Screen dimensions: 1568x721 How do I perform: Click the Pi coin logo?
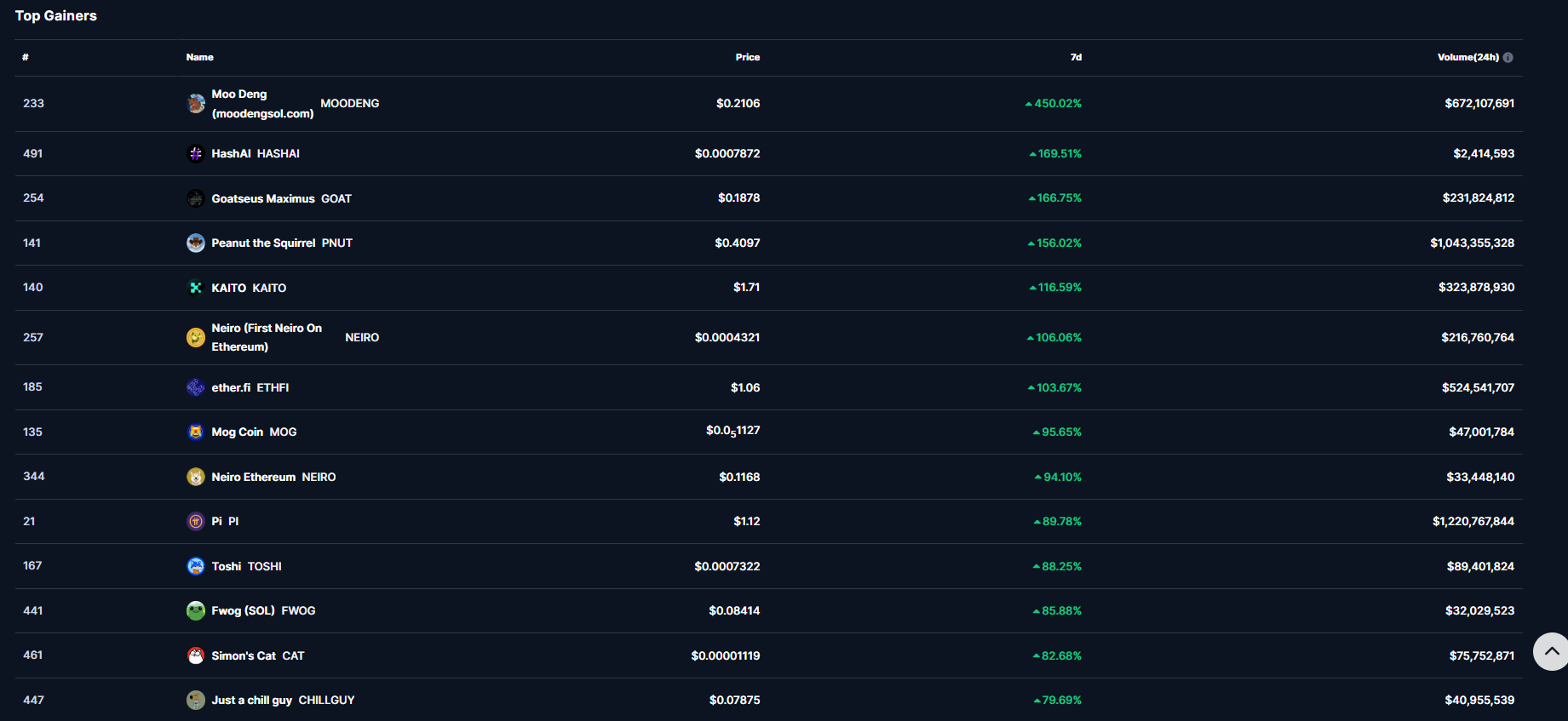click(x=196, y=521)
